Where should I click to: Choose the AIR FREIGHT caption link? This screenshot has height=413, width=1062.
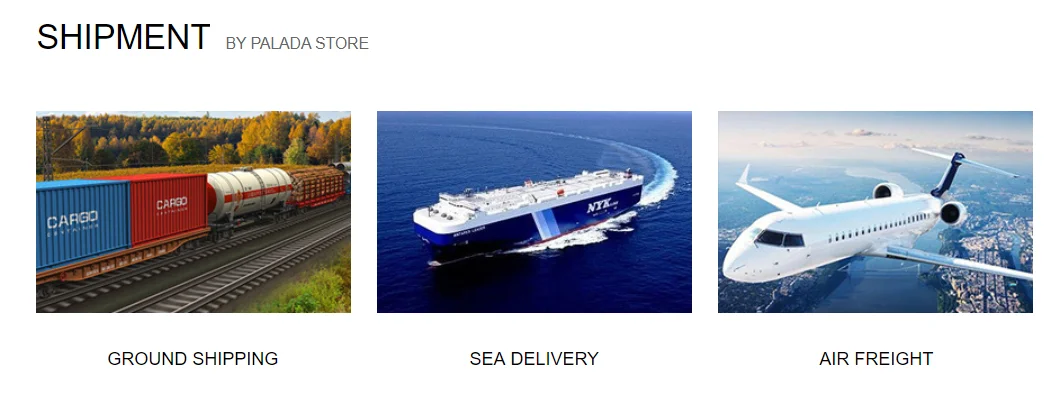click(x=876, y=358)
